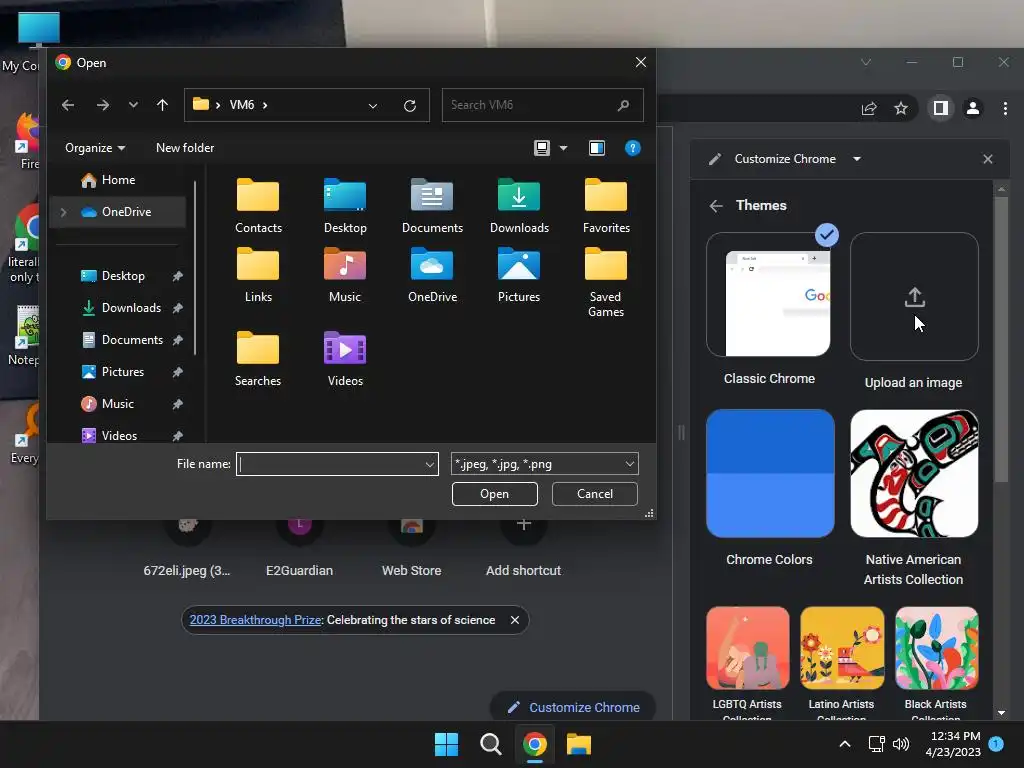Close the Customize Chrome side panel
This screenshot has height=768, width=1024.
(x=987, y=159)
